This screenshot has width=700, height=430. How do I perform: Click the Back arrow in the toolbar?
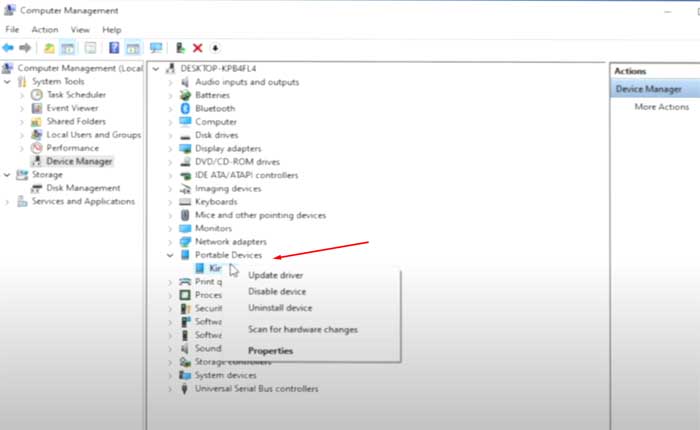pyautogui.click(x=9, y=47)
